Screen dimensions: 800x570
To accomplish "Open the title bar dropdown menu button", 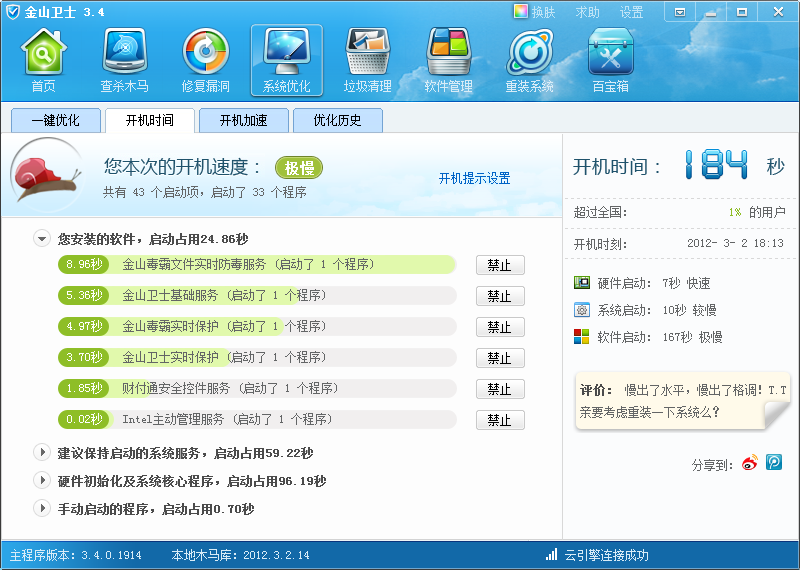I will click(x=680, y=12).
